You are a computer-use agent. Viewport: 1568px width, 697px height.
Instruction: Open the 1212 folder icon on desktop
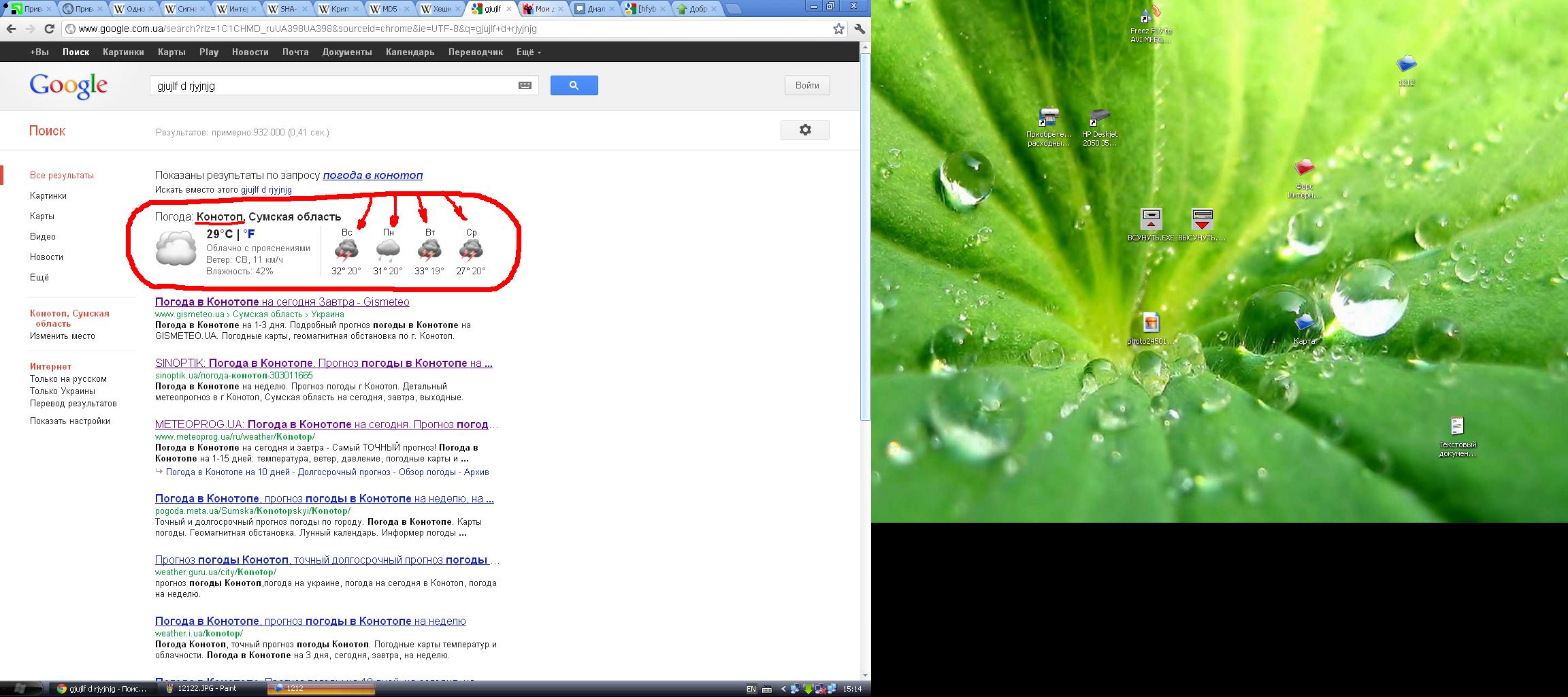1406,71
